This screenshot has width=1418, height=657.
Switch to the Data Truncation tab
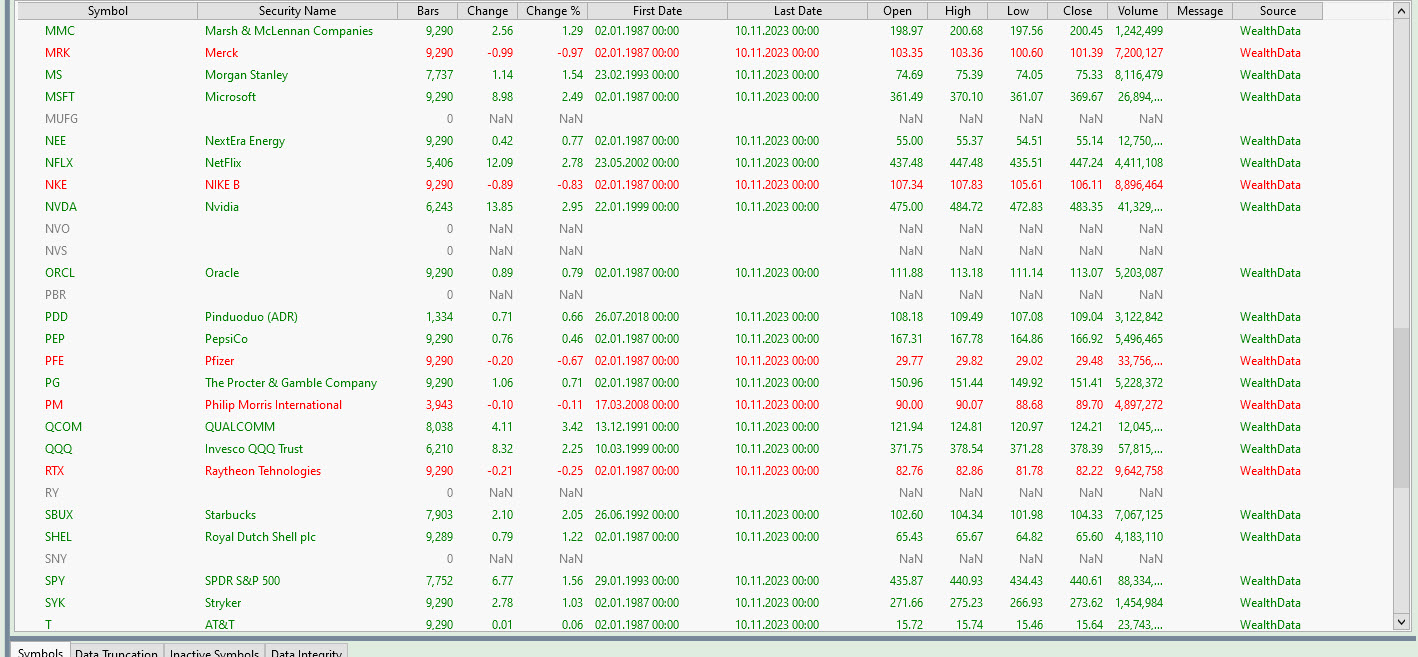point(116,653)
